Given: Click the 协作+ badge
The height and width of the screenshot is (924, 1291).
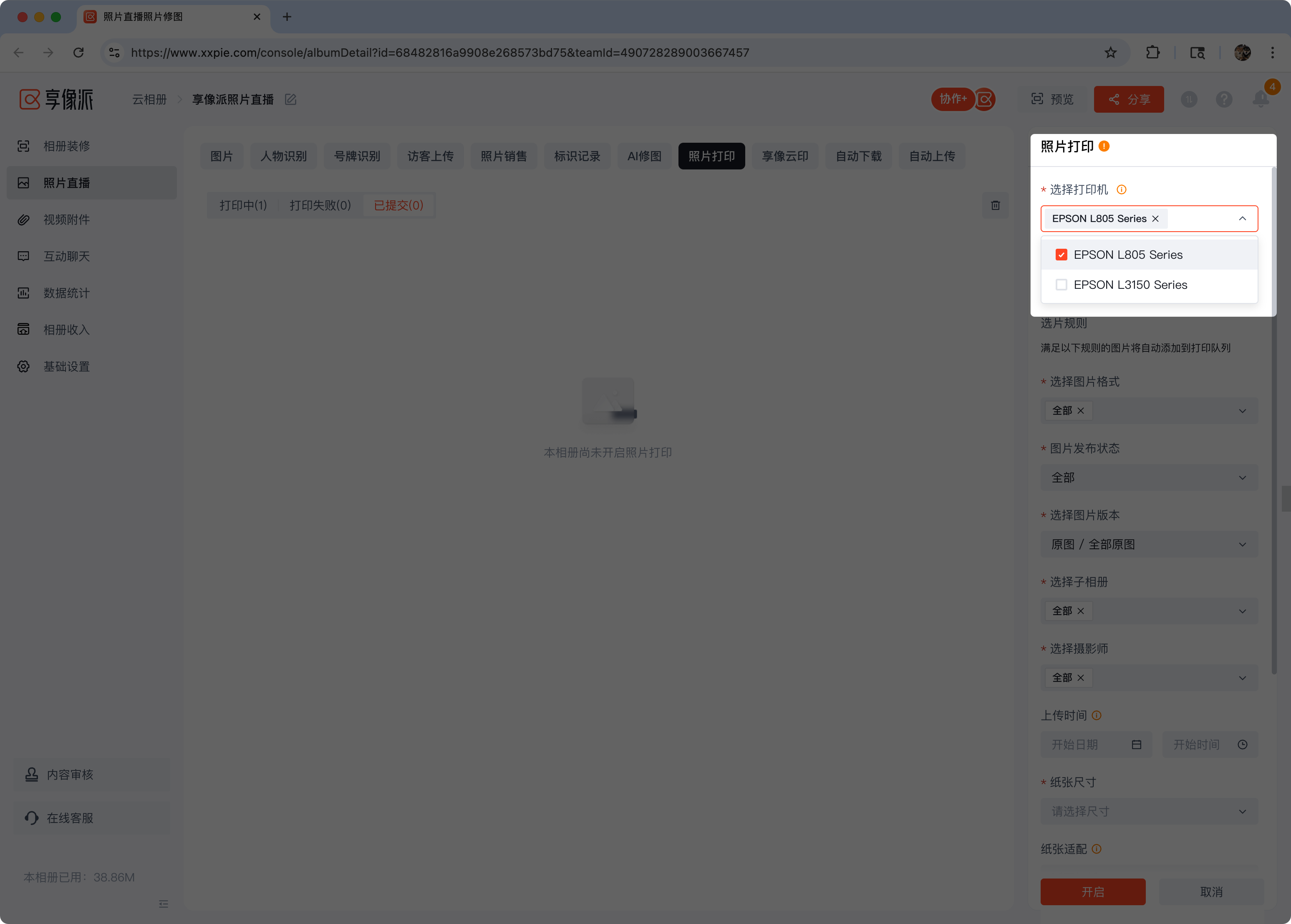Looking at the screenshot, I should point(953,99).
